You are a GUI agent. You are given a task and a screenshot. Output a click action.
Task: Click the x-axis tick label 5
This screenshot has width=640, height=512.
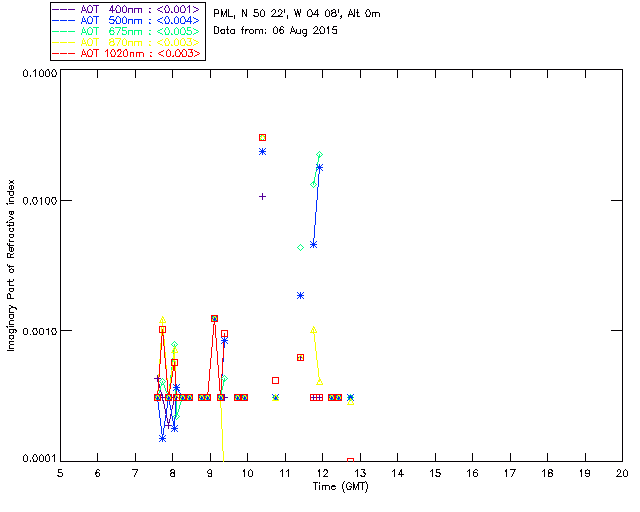pyautogui.click(x=60, y=473)
